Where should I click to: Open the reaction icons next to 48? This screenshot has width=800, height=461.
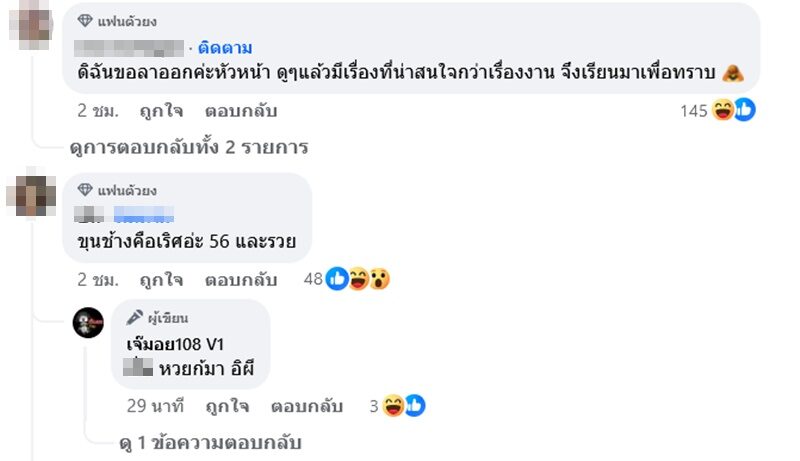tap(358, 279)
